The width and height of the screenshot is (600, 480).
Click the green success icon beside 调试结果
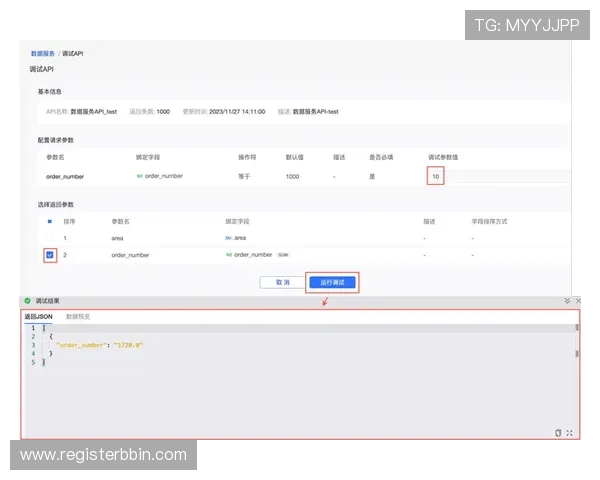[27, 300]
